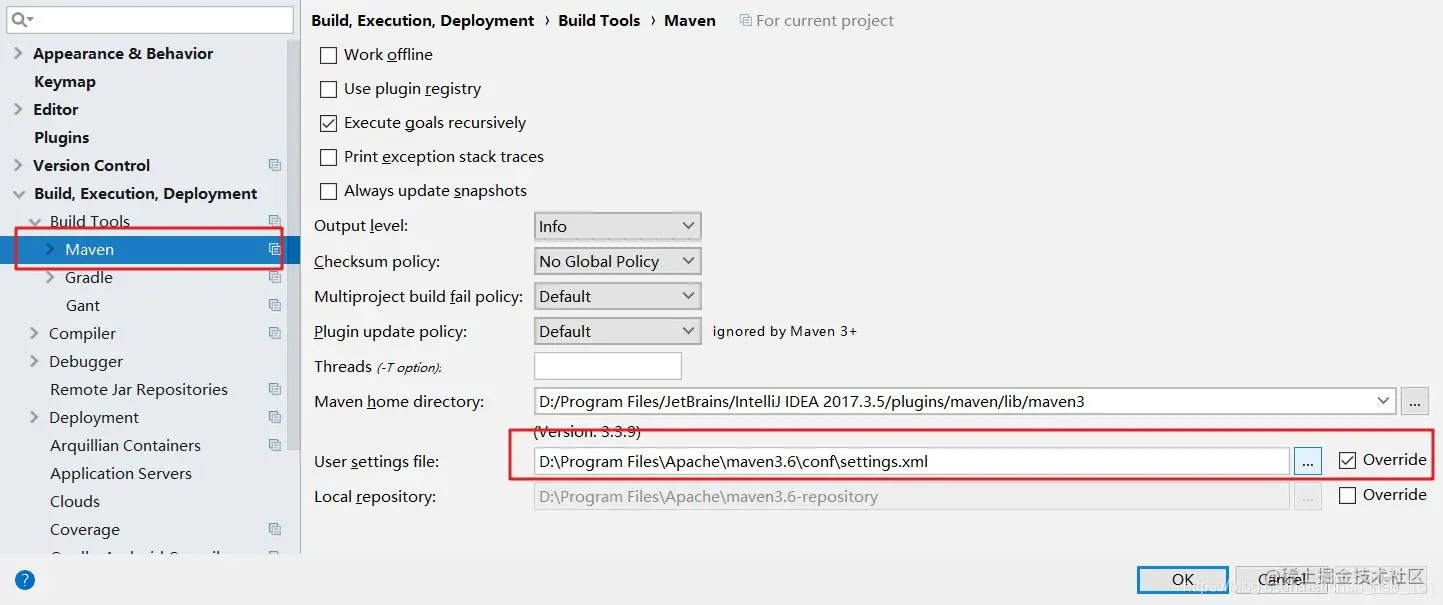Expand the Version Control node
This screenshot has width=1443, height=605.
tap(18, 165)
